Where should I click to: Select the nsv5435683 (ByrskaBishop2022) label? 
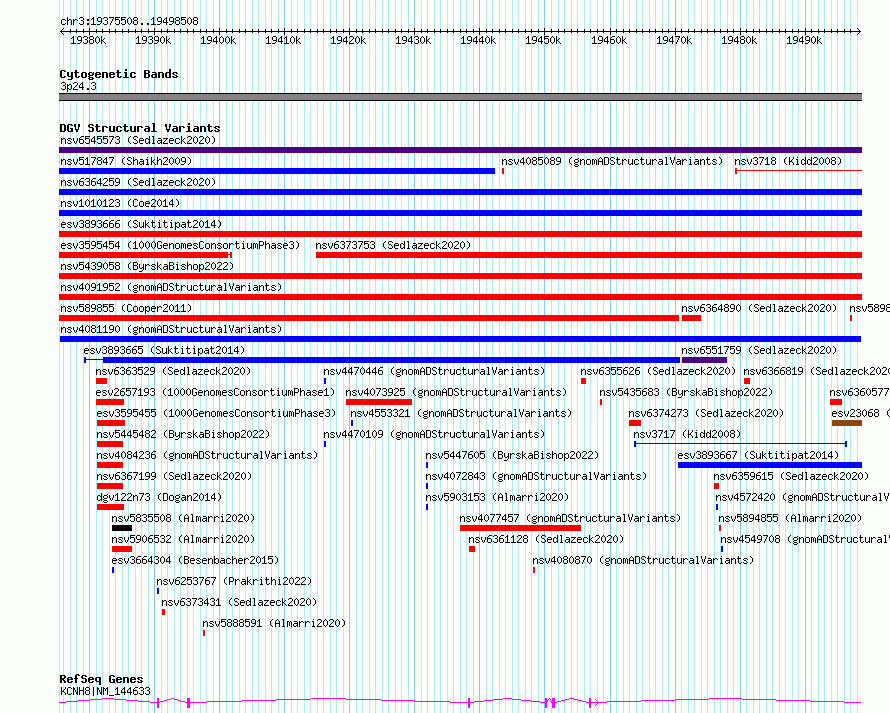click(686, 392)
